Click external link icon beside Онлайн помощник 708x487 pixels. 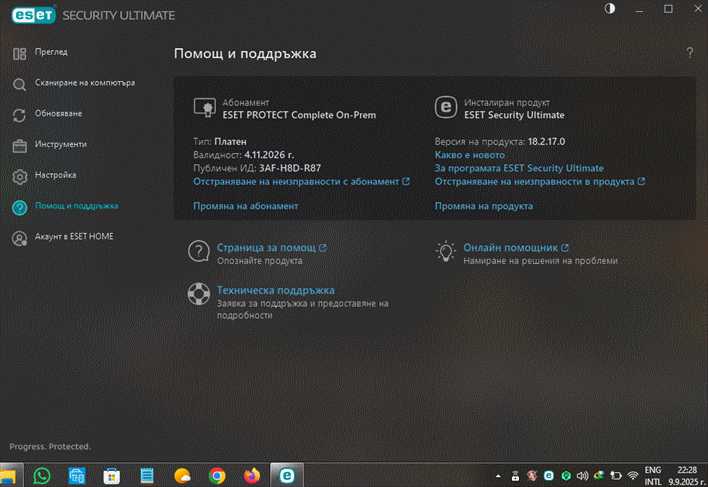point(565,247)
